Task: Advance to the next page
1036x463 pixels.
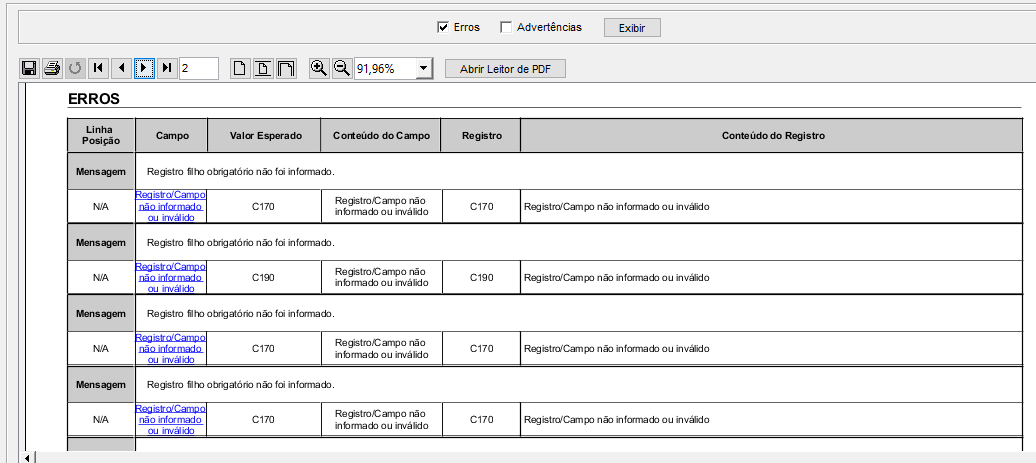Action: (144, 68)
